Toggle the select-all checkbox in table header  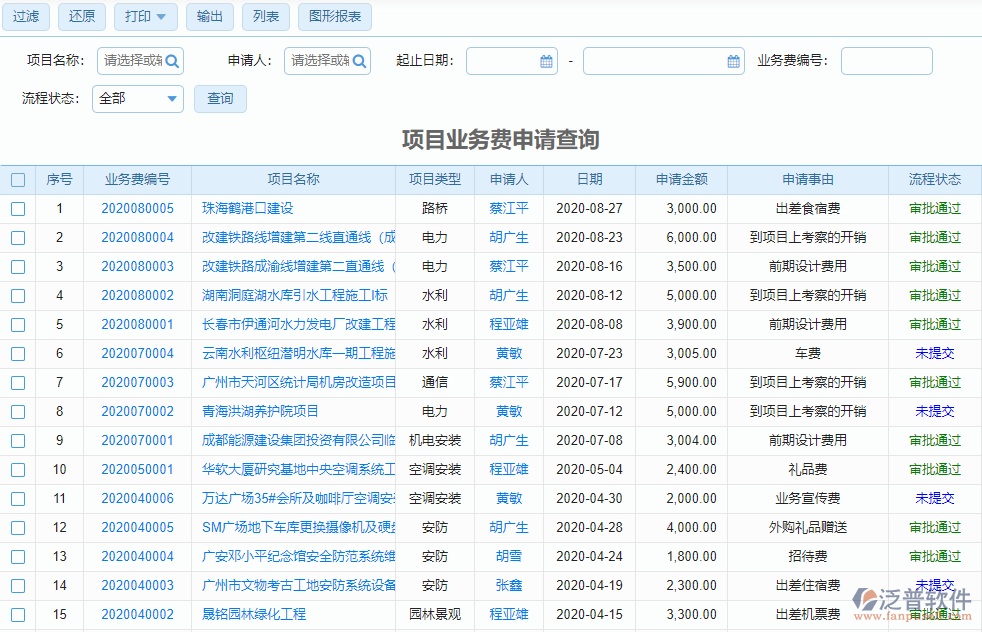coord(17,179)
